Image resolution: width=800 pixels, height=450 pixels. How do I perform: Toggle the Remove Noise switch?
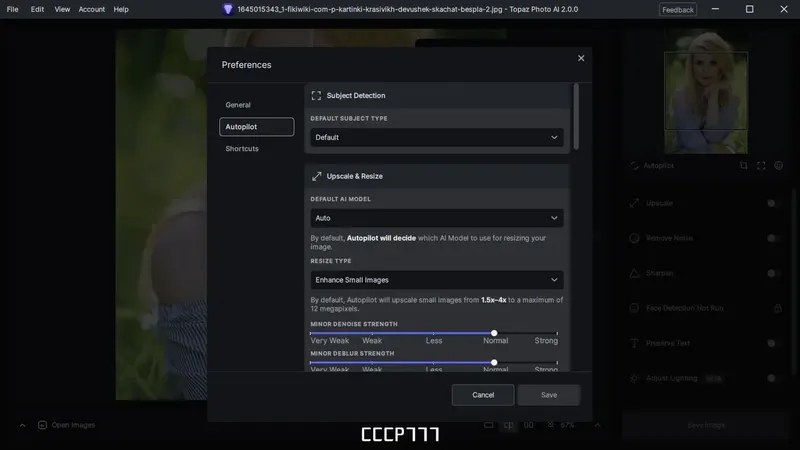pyautogui.click(x=773, y=238)
